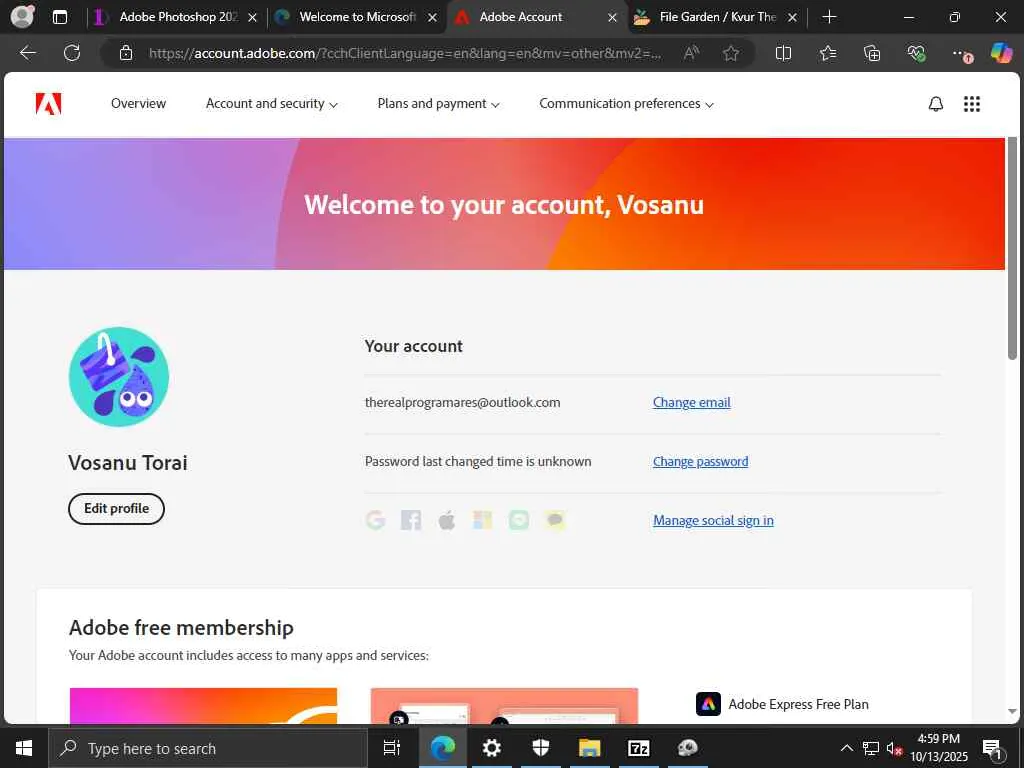Click the Windows search box
This screenshot has width=1024, height=768.
pos(208,748)
